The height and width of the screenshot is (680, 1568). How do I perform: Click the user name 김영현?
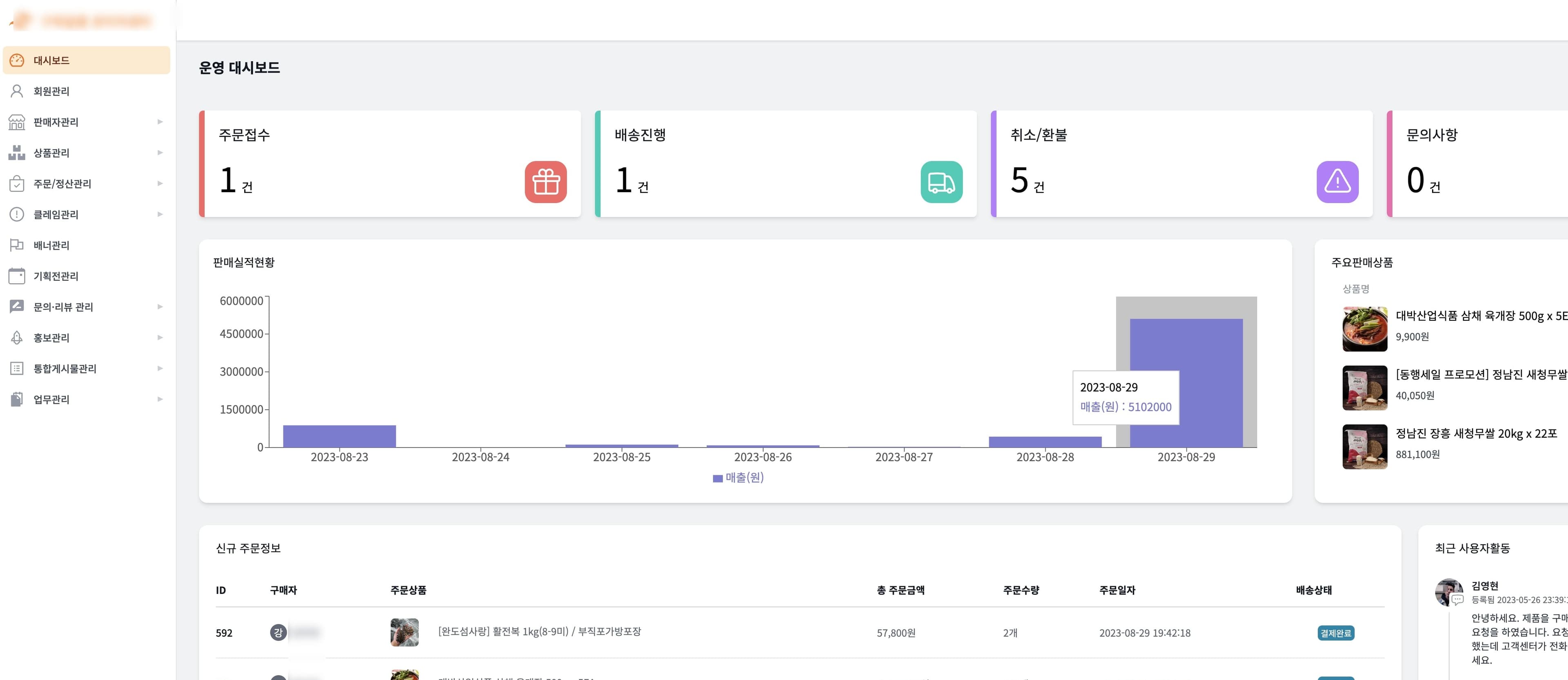(x=1485, y=586)
